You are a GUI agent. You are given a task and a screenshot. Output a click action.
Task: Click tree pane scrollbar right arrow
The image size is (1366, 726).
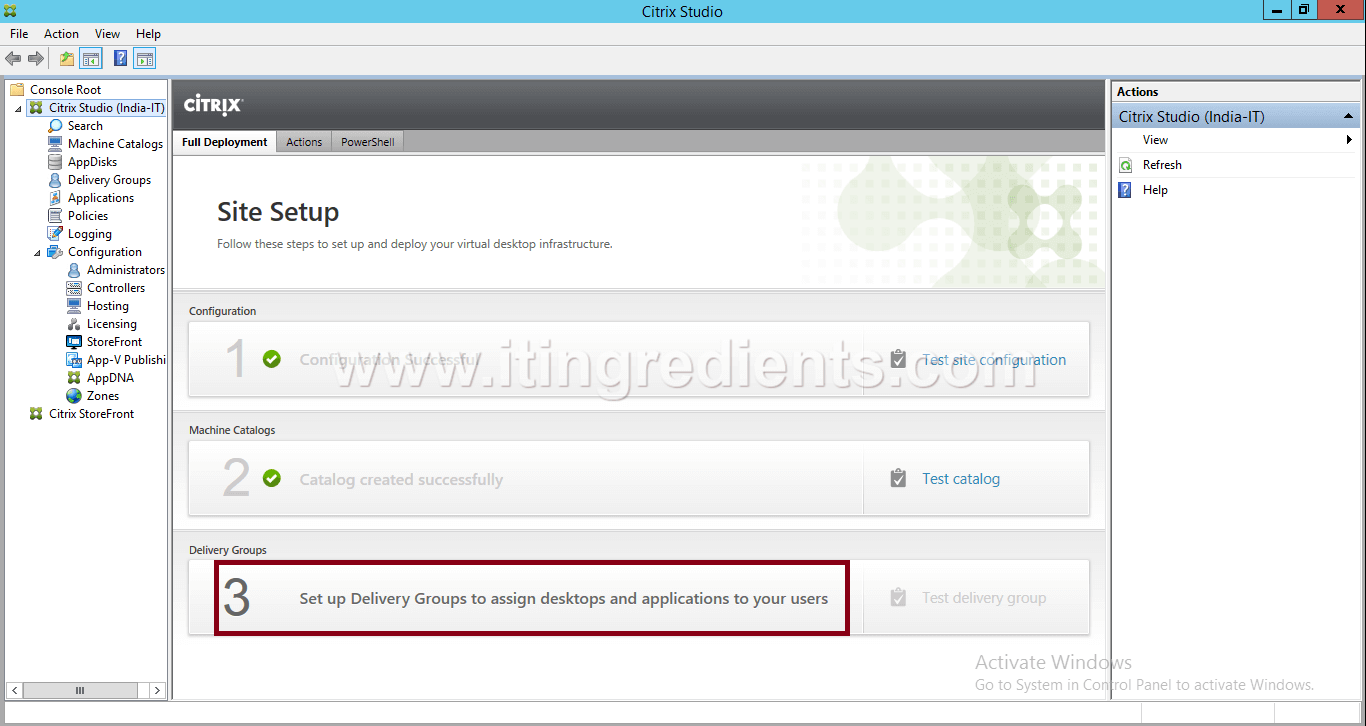pos(158,690)
